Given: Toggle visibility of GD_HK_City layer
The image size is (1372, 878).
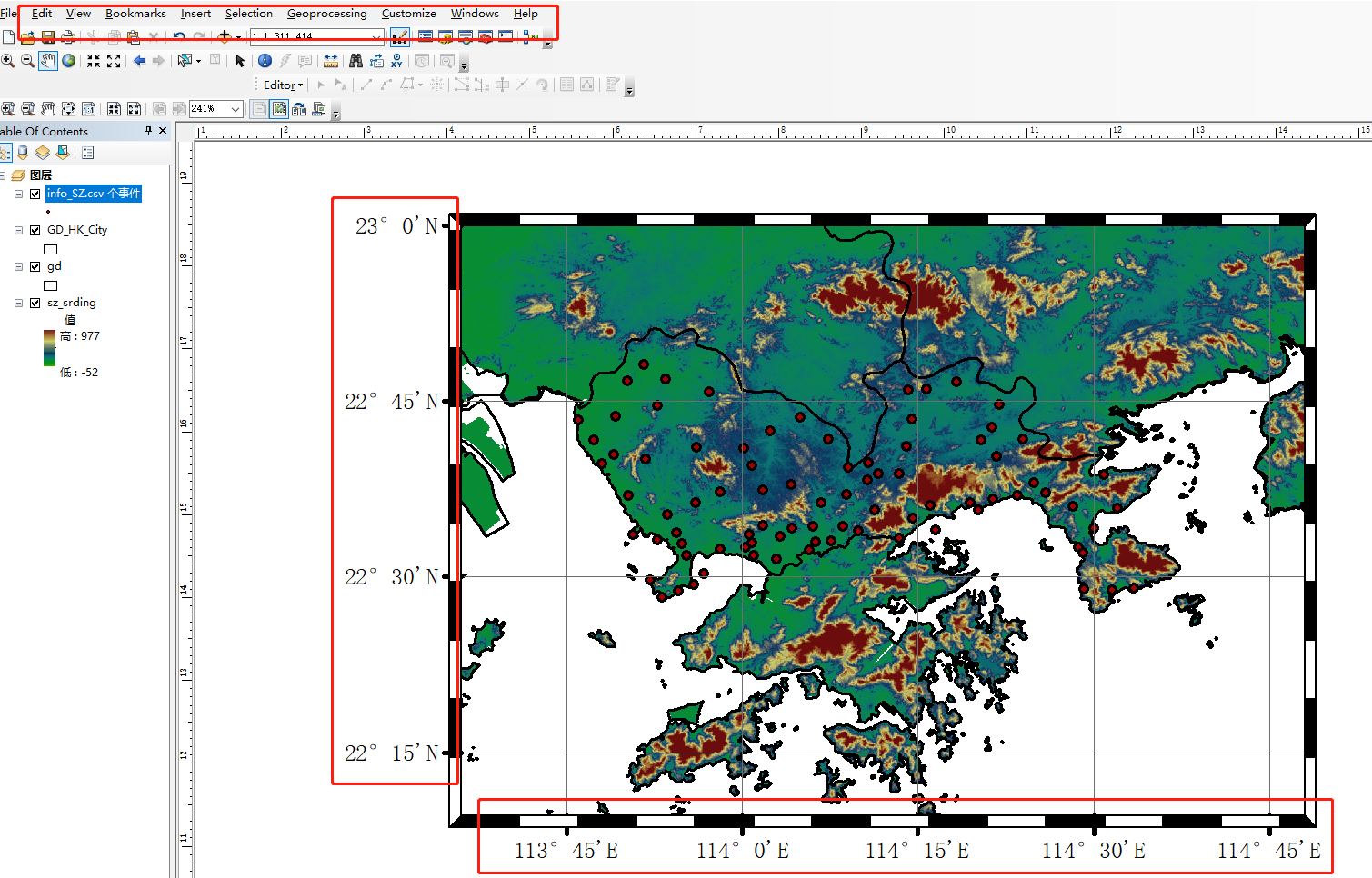Looking at the screenshot, I should point(35,230).
